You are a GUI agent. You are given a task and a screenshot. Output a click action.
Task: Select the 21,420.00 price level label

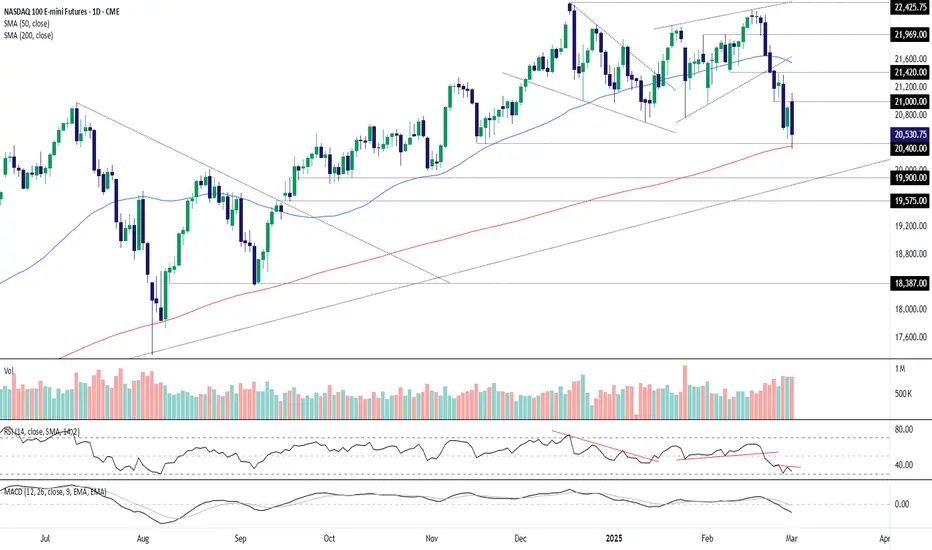[x=911, y=72]
